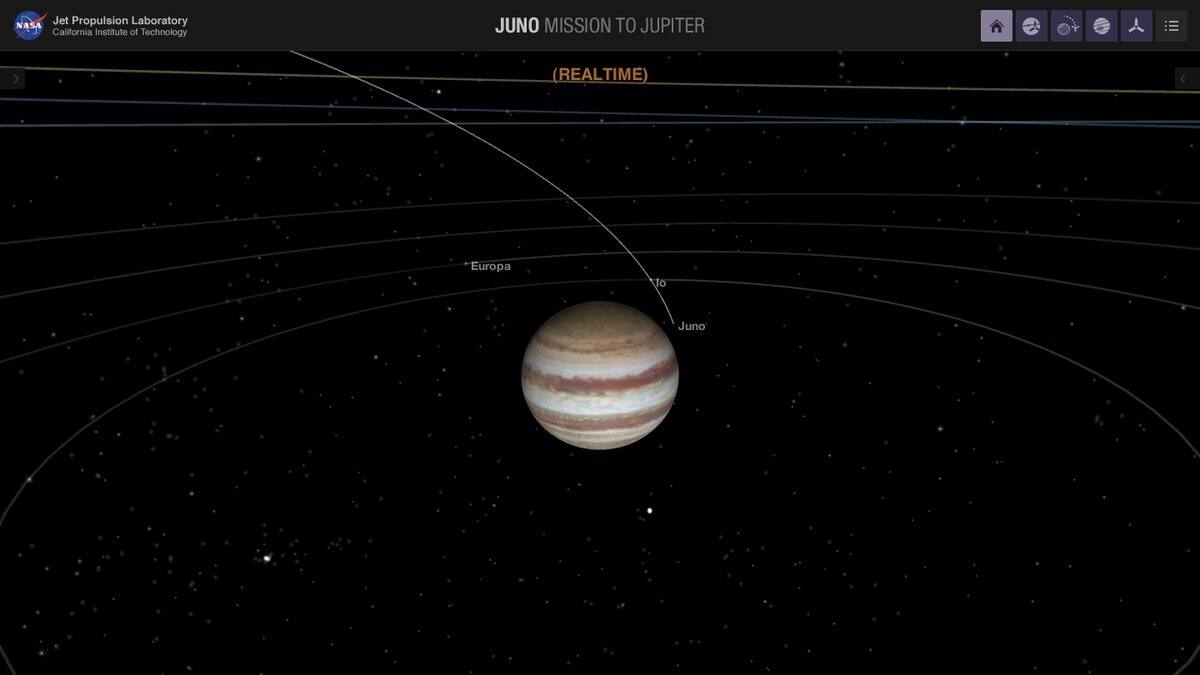Click the bright star at lower left
1200x675 pixels.
pos(267,558)
